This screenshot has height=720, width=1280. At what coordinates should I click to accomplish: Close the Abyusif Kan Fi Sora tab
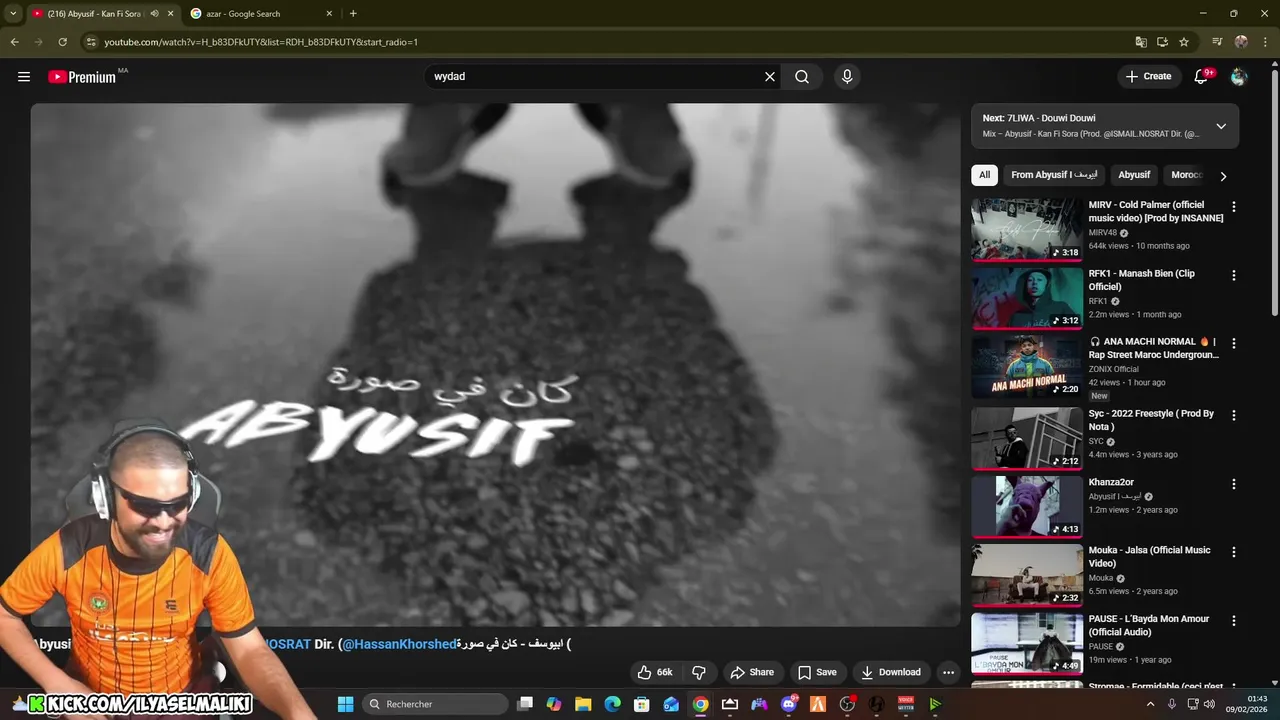(170, 14)
